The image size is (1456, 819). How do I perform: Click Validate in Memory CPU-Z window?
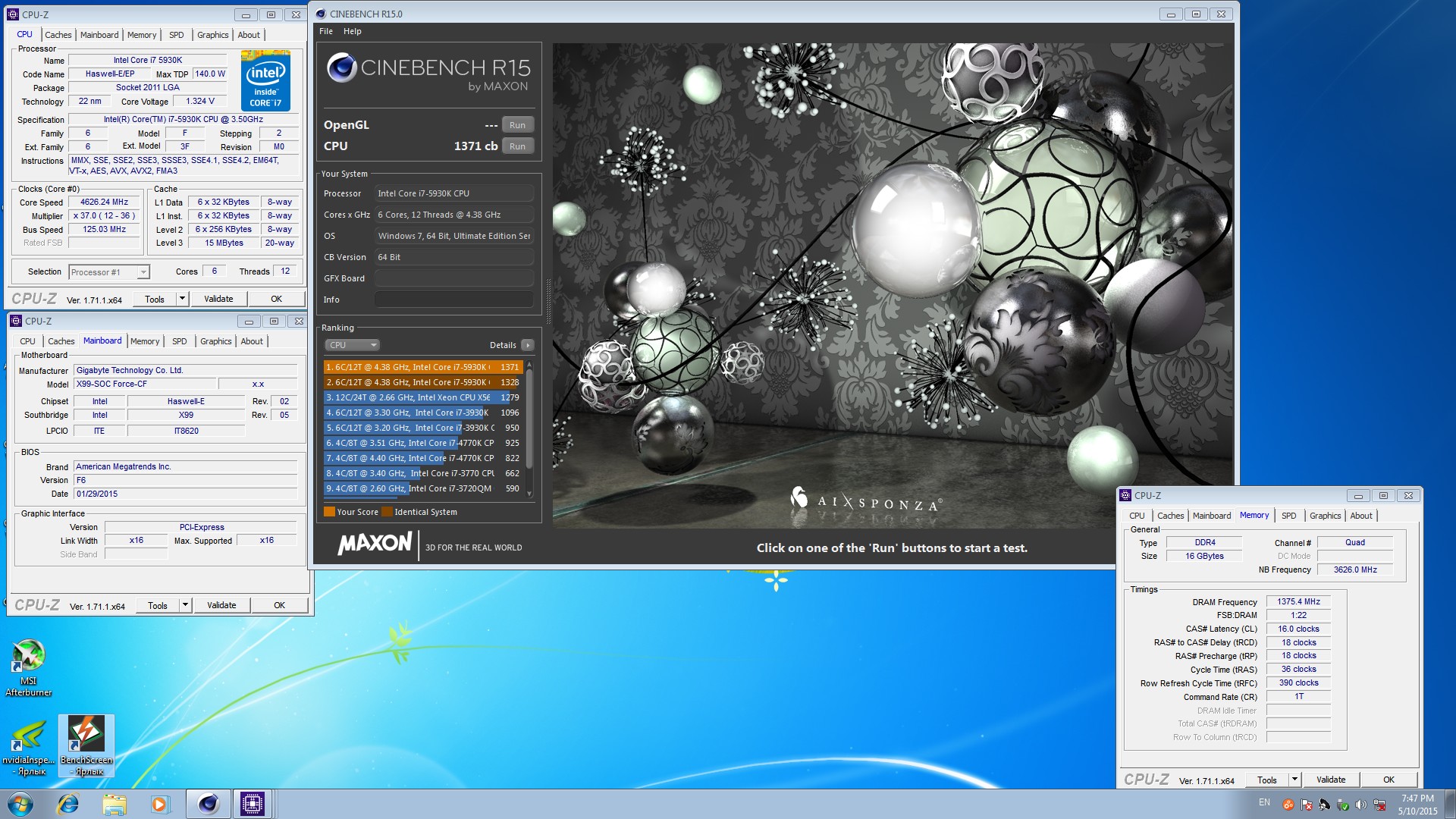(1331, 780)
